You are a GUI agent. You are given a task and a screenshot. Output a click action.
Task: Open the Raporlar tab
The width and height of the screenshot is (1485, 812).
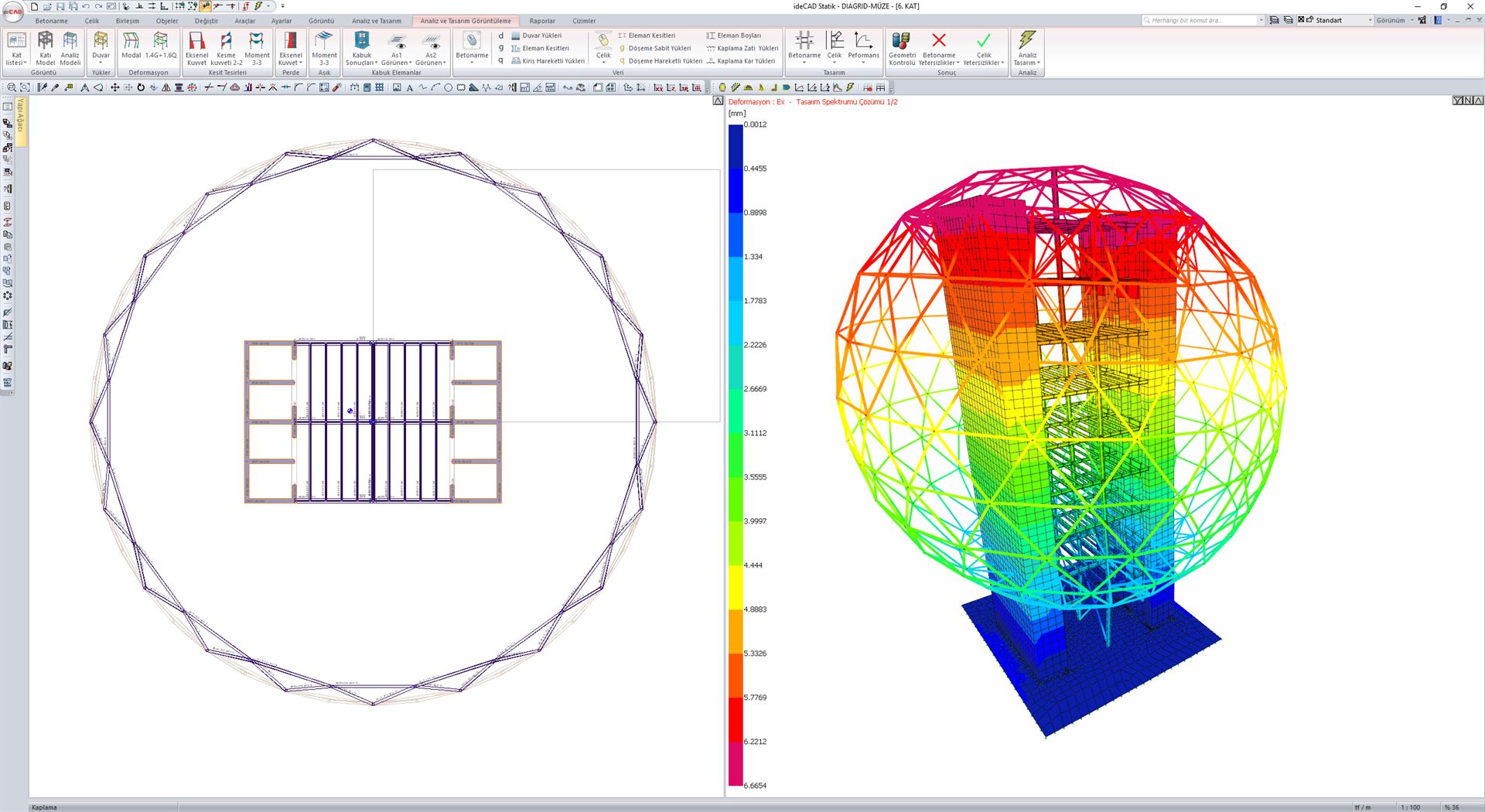(x=542, y=21)
